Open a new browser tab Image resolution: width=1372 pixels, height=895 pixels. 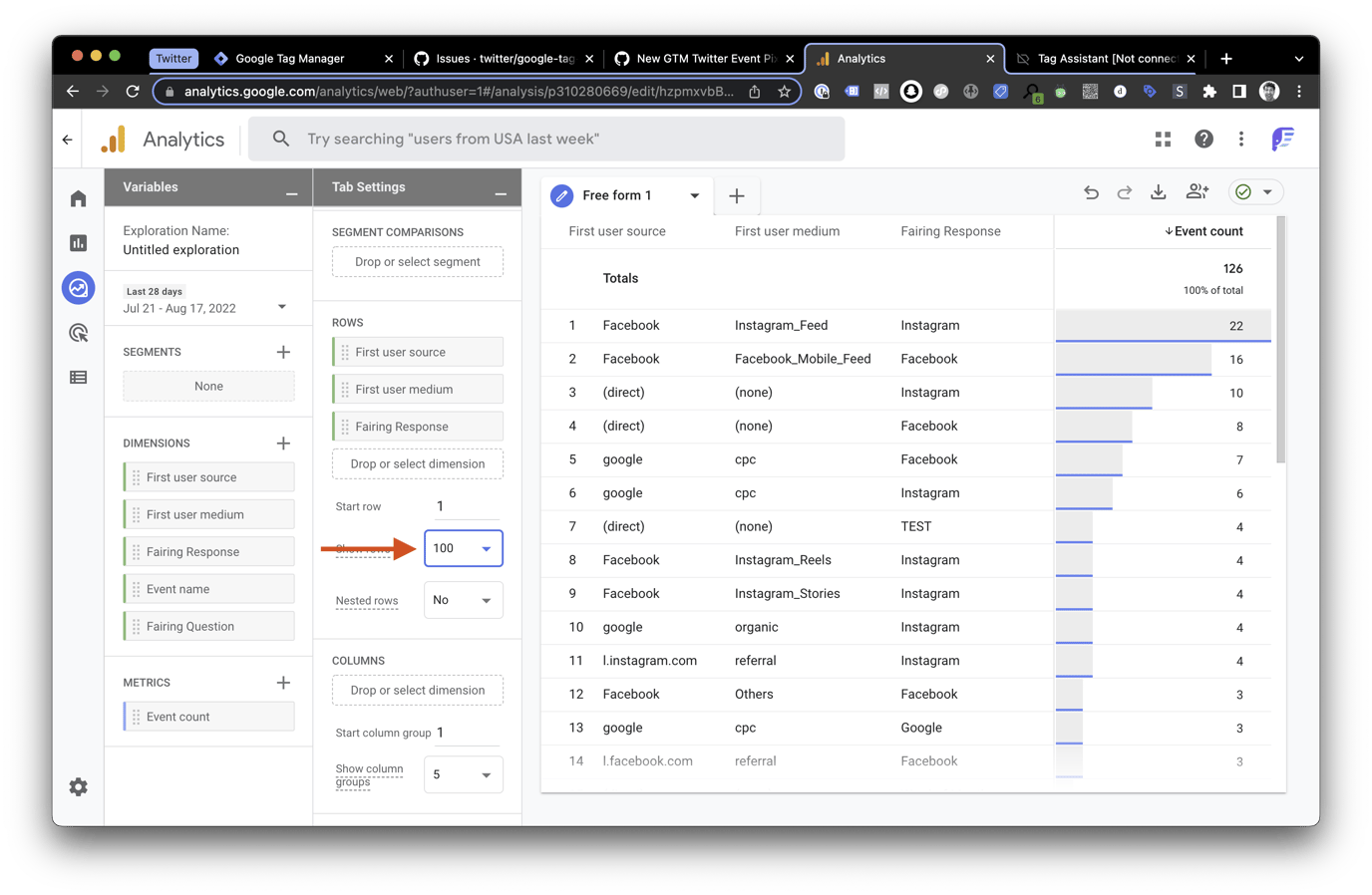tap(1226, 59)
